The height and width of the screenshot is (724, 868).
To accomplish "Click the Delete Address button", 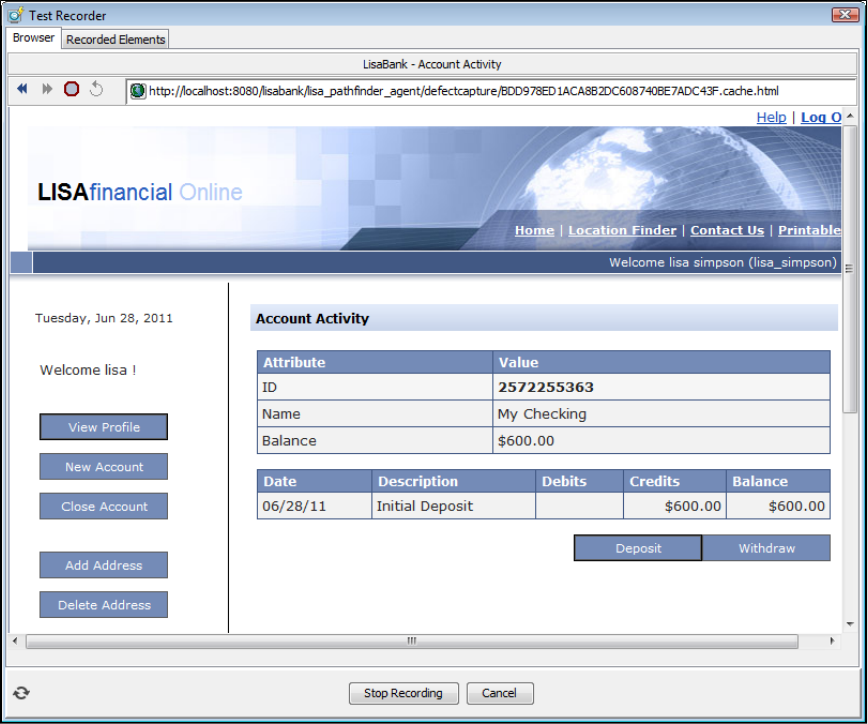I will click(104, 605).
